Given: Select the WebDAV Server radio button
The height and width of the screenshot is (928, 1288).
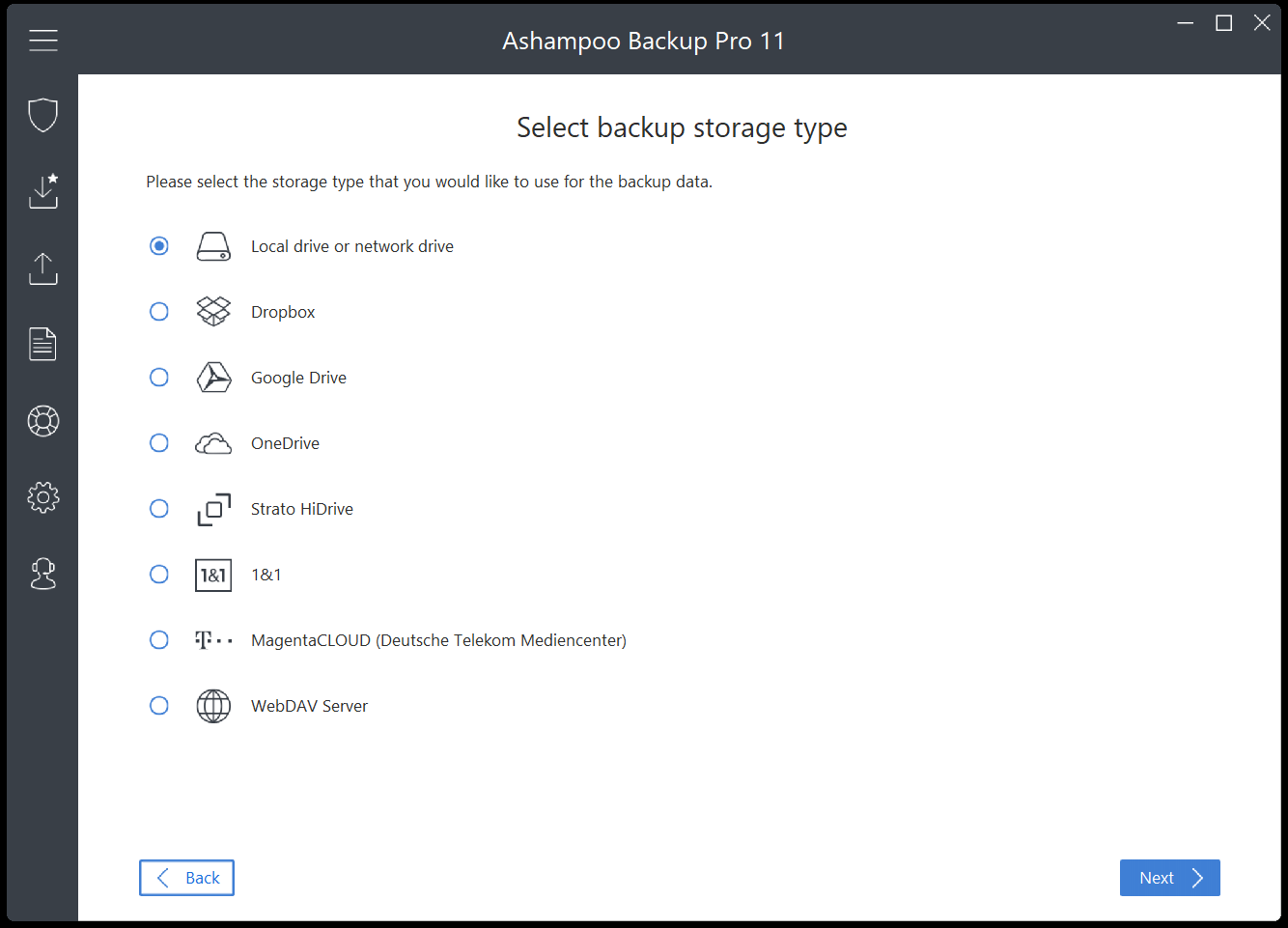Looking at the screenshot, I should 159,706.
